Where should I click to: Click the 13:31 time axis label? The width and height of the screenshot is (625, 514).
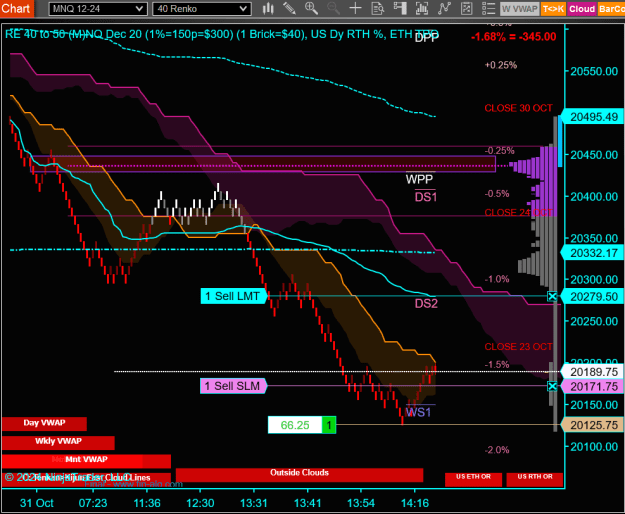click(x=254, y=503)
